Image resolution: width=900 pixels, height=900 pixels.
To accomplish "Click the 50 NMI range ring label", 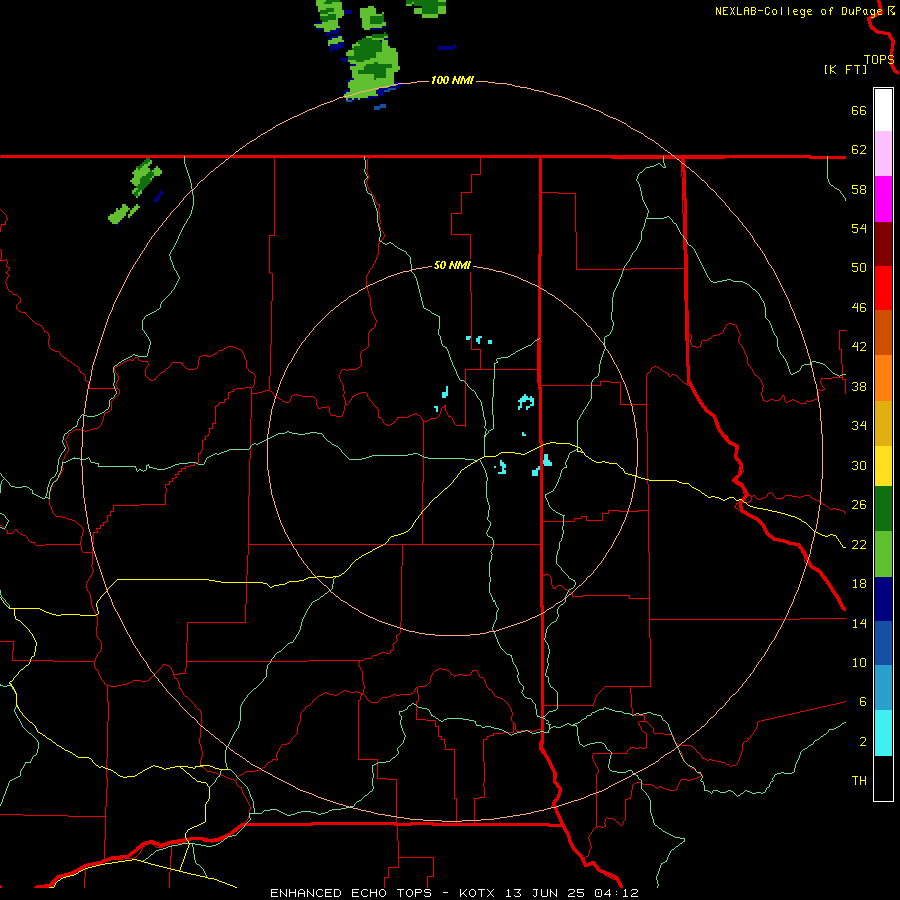I will (452, 265).
